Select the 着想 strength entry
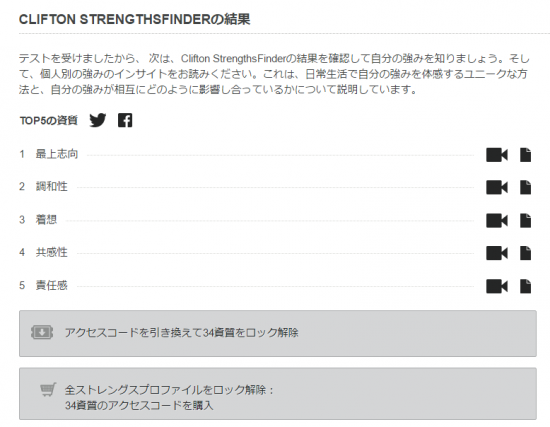Image resolution: width=550 pixels, height=427 pixels. 46,220
